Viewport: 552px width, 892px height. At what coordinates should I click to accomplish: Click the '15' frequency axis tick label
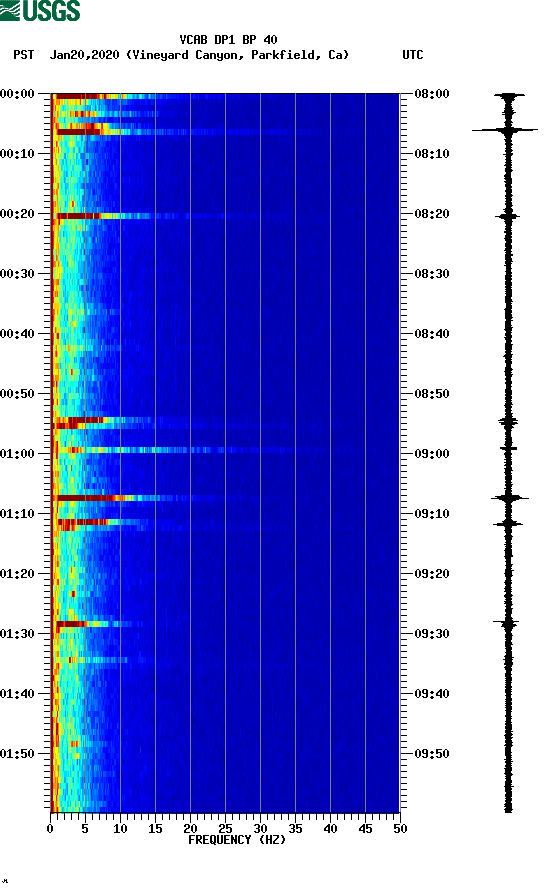point(155,829)
